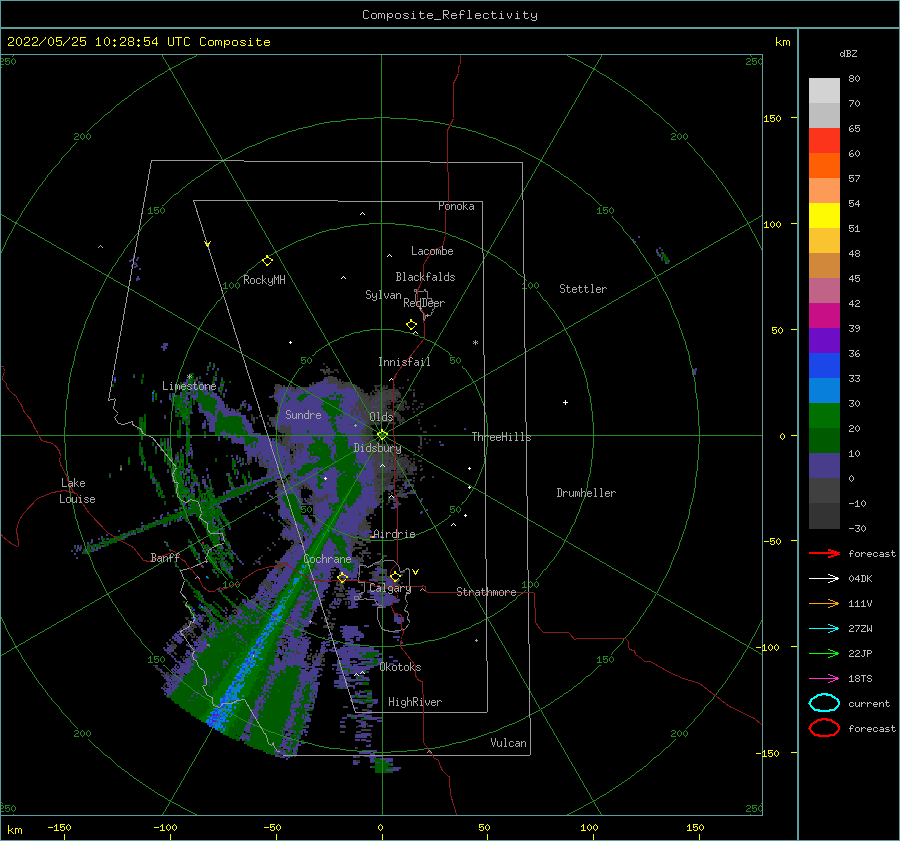The height and width of the screenshot is (841, 900).
Task: Click the red forecast ellipse icon
Action: 824,728
